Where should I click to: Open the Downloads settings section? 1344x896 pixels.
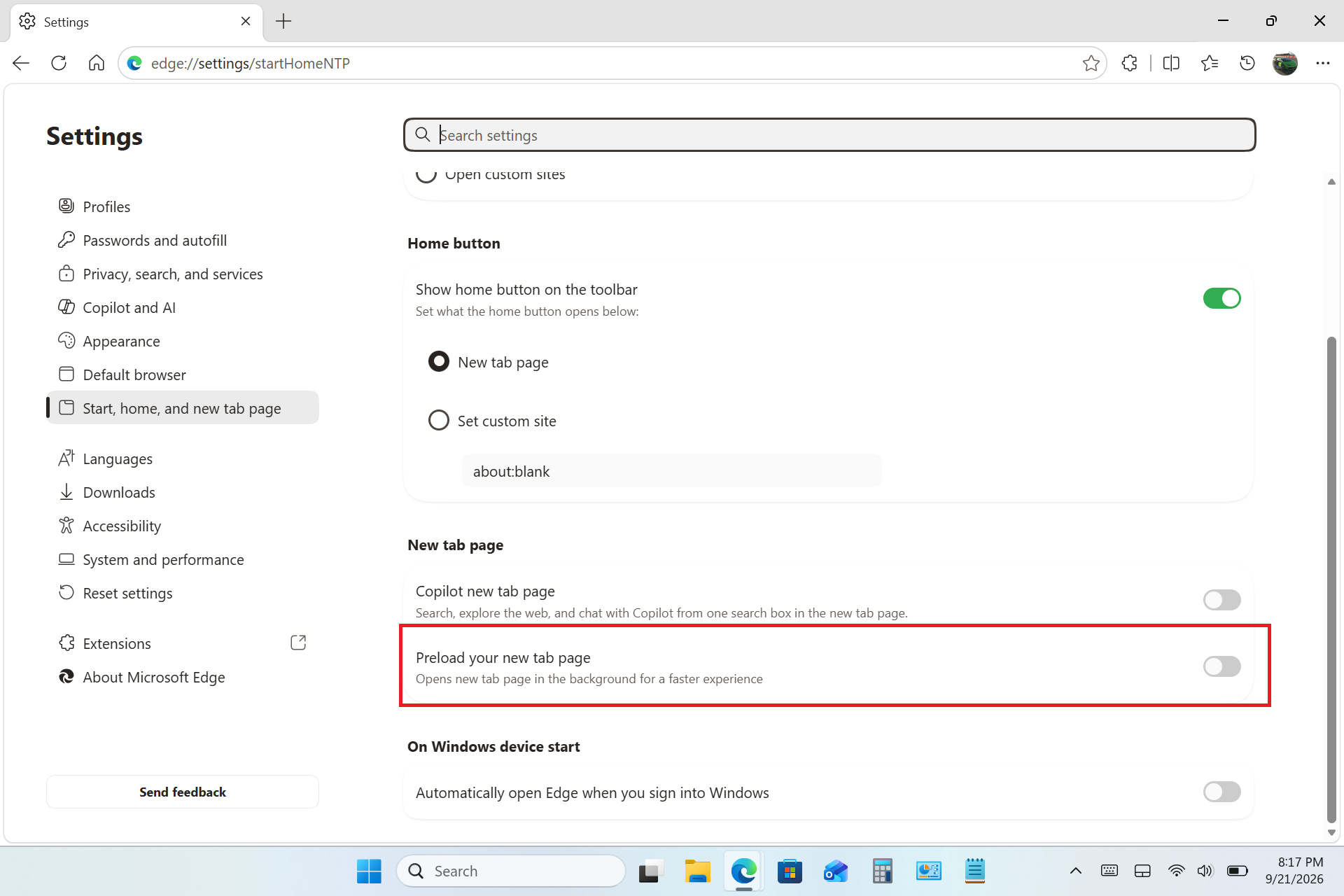pos(119,492)
